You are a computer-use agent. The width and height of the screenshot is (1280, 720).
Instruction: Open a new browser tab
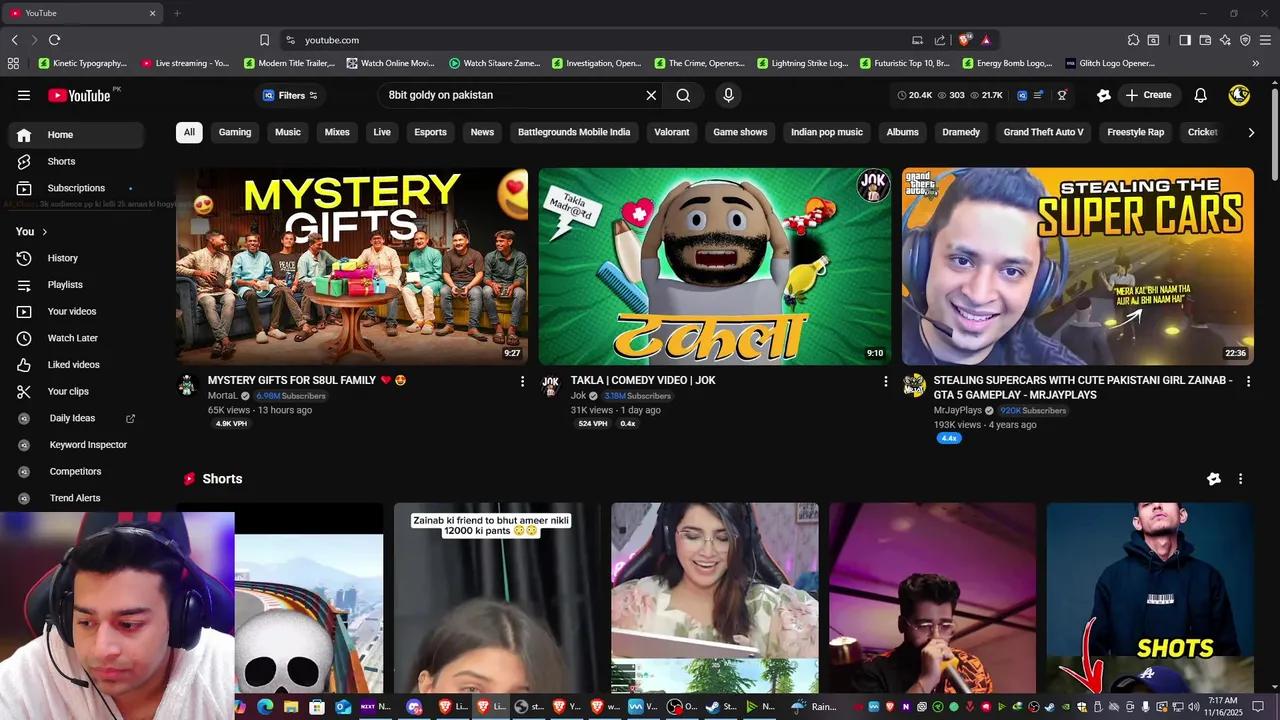click(177, 13)
